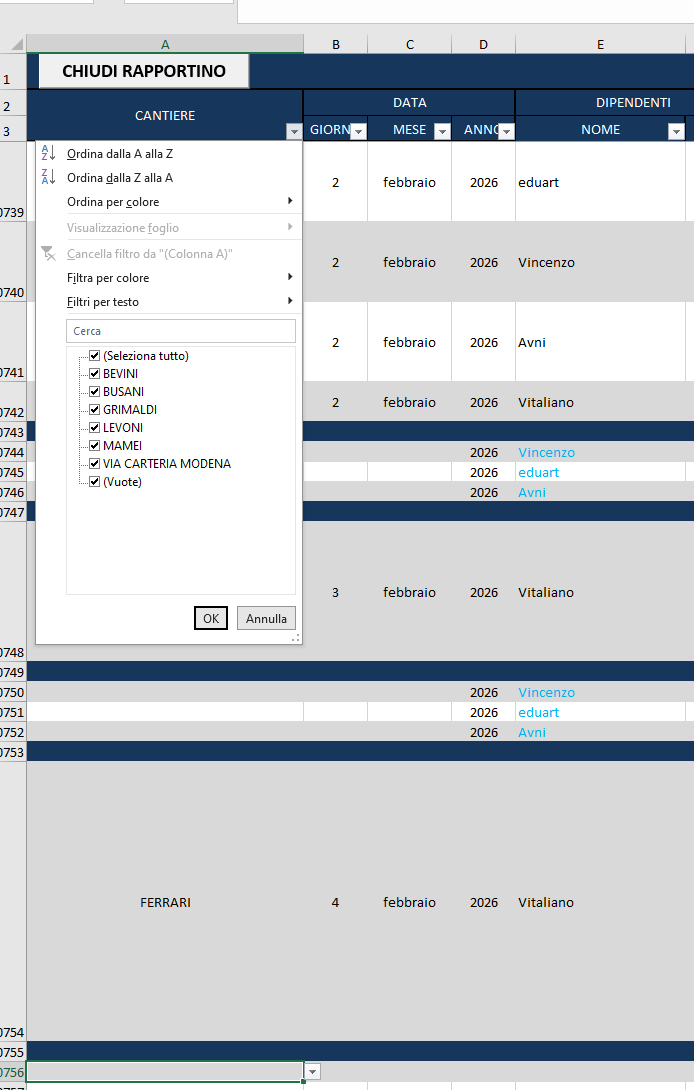Select column C header

[x=410, y=44]
